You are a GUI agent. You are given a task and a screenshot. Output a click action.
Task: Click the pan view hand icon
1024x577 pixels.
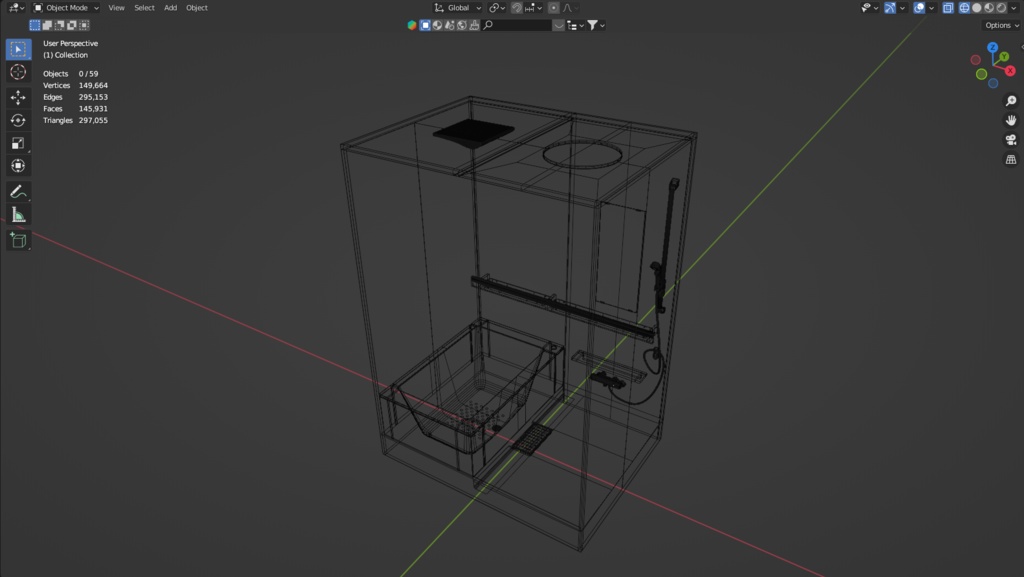tap(1011, 120)
